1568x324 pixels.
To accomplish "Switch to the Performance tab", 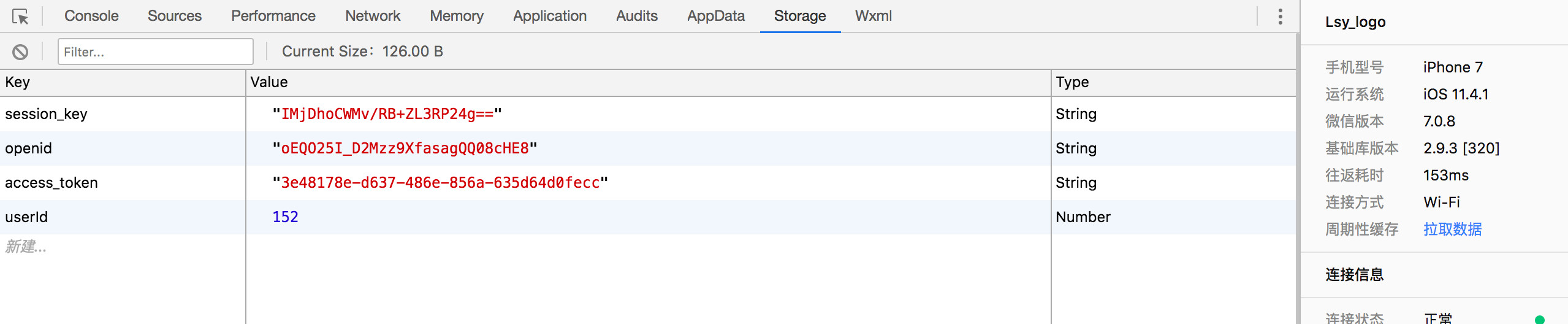I will [273, 16].
